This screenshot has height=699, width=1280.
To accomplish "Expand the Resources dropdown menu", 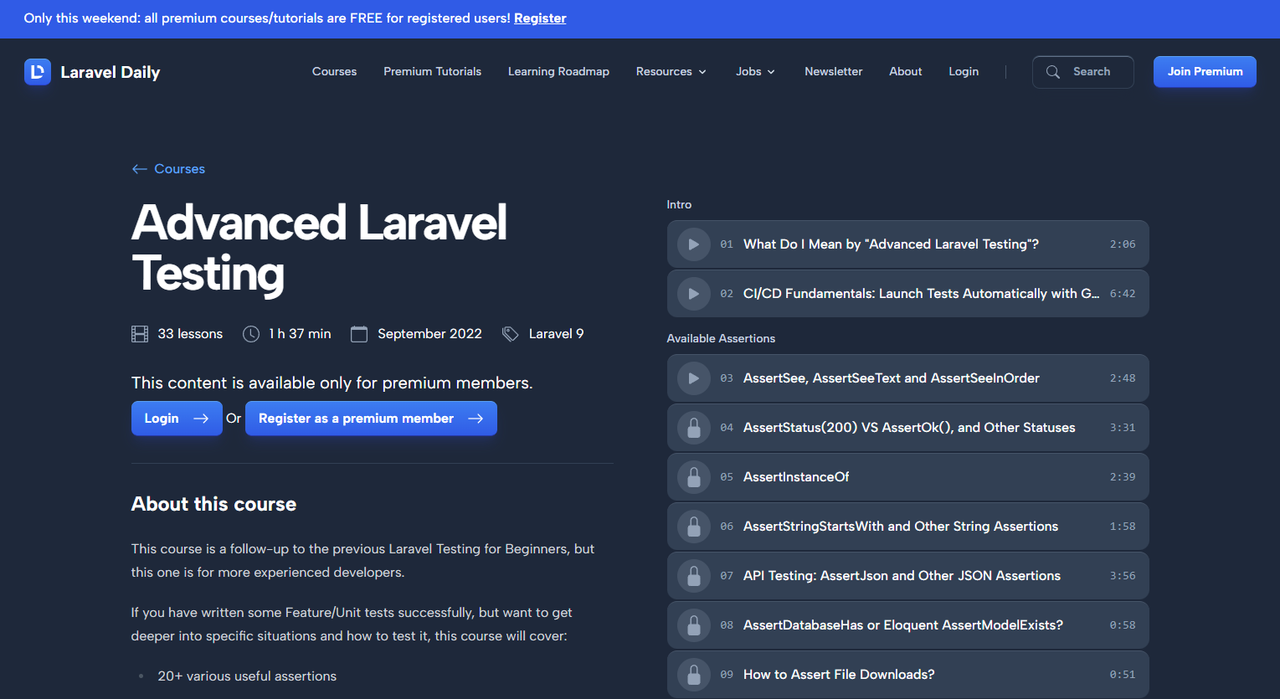I will pyautogui.click(x=671, y=72).
